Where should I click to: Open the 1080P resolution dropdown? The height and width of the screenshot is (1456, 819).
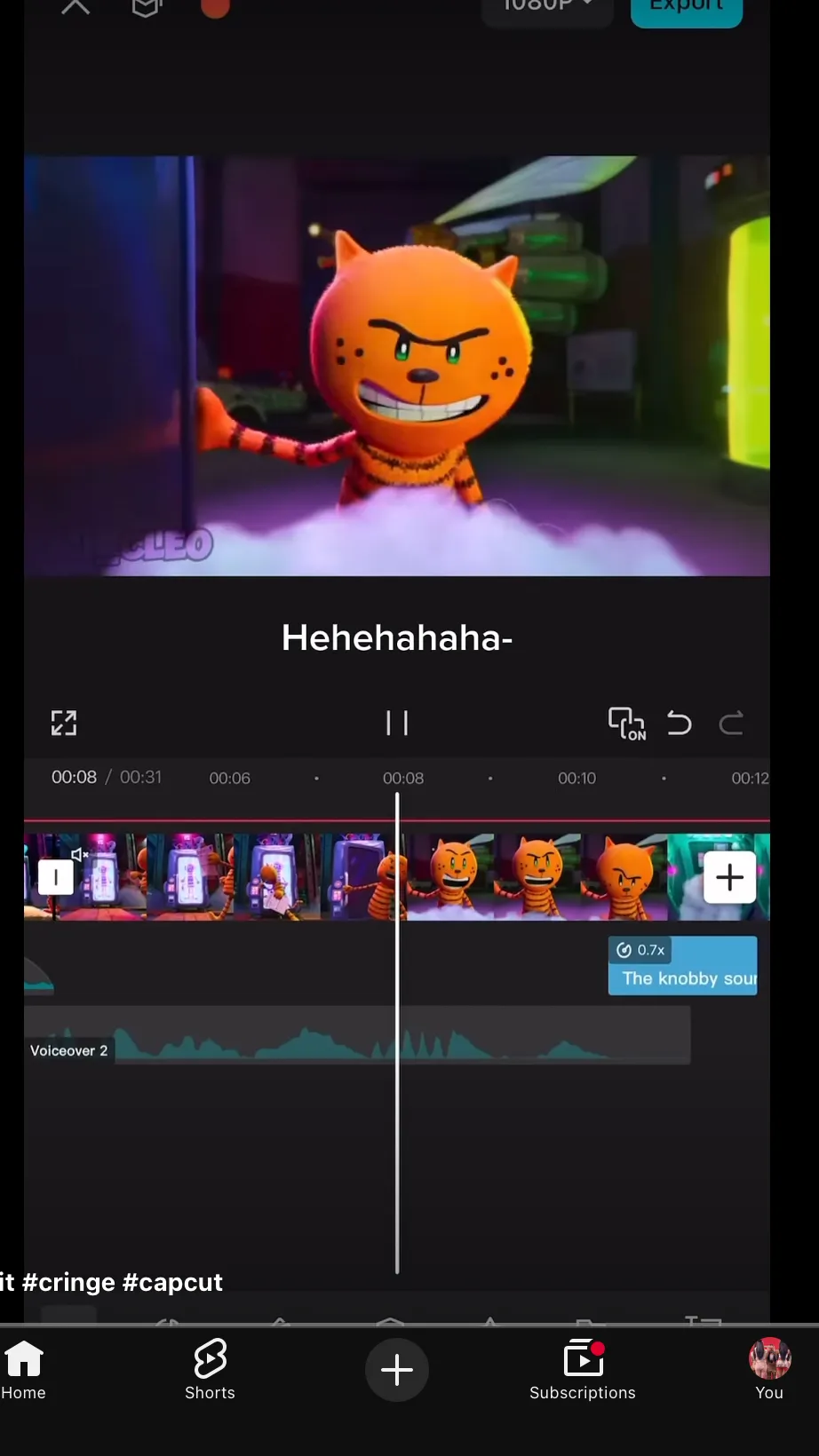point(547,9)
